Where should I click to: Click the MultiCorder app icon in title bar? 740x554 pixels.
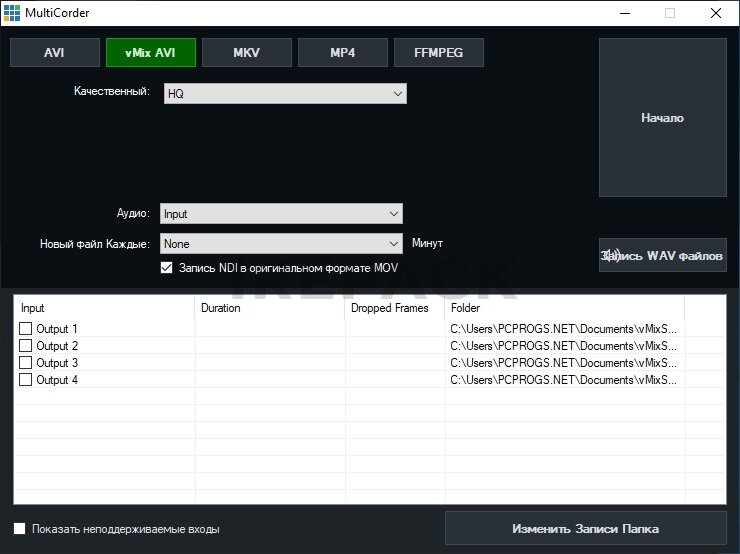(12, 12)
